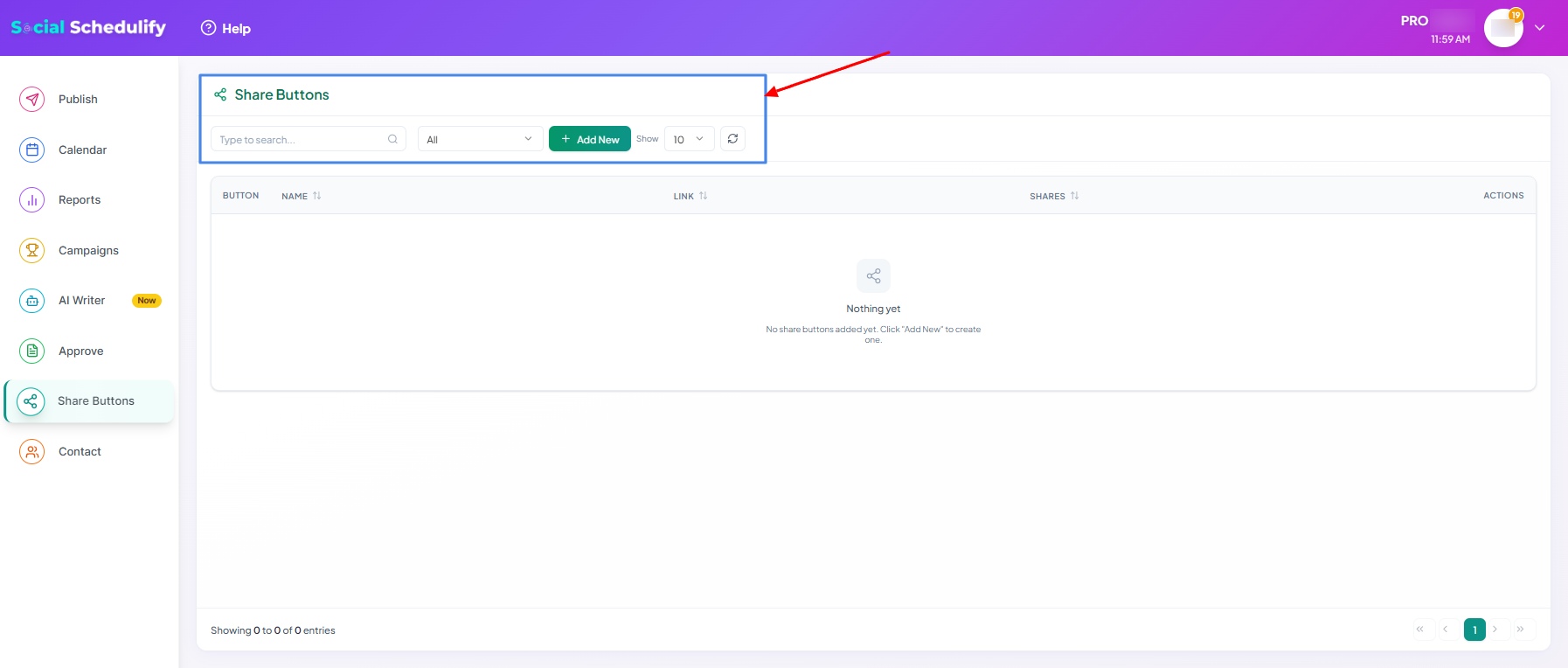Click Share Buttons sidebar label
Viewport: 1568px width, 668px height.
tap(96, 401)
